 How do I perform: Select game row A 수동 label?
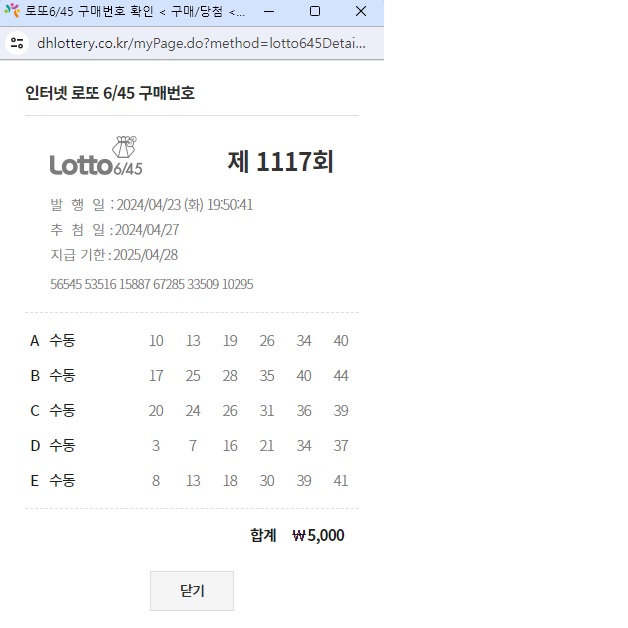pos(62,341)
